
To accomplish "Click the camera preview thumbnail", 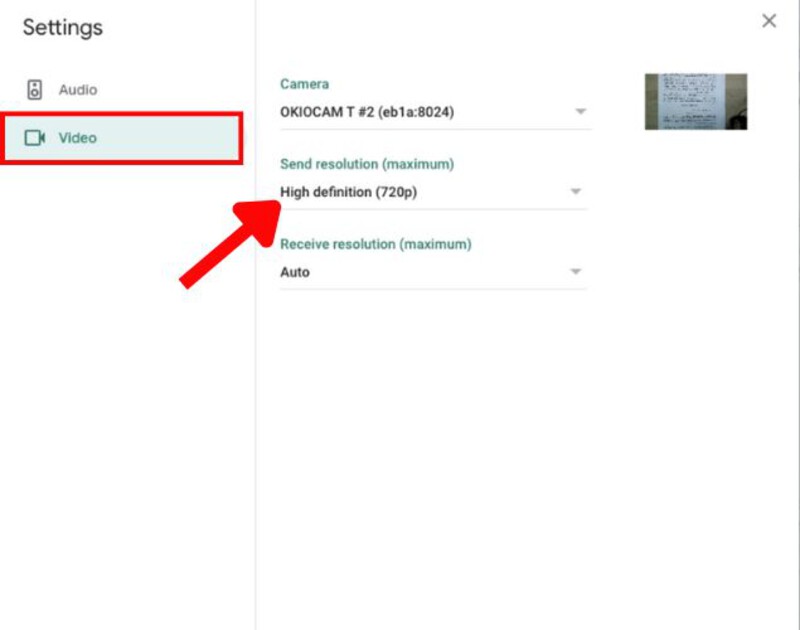I will tap(695, 101).
